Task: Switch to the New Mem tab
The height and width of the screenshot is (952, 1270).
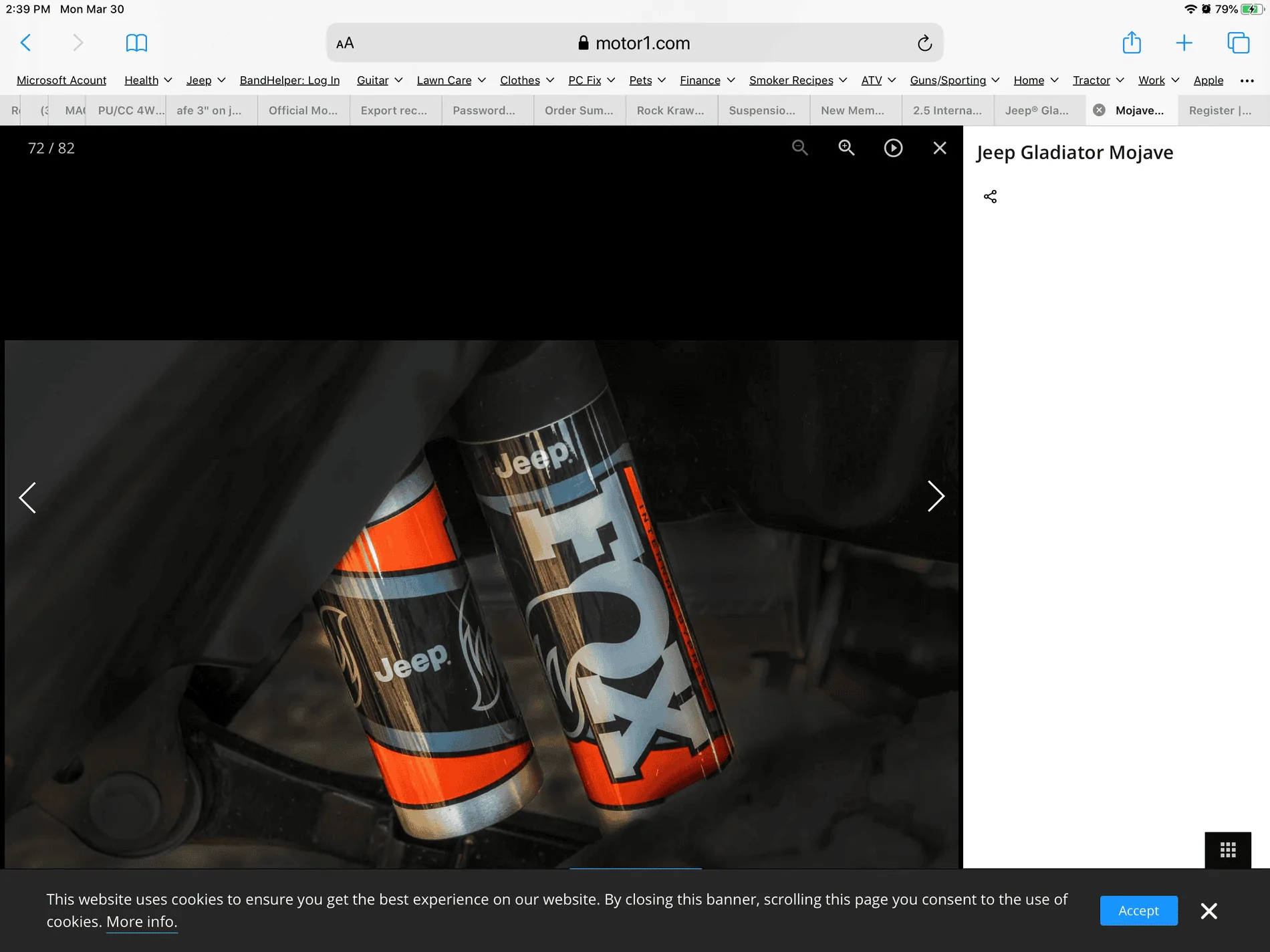Action: tap(856, 110)
